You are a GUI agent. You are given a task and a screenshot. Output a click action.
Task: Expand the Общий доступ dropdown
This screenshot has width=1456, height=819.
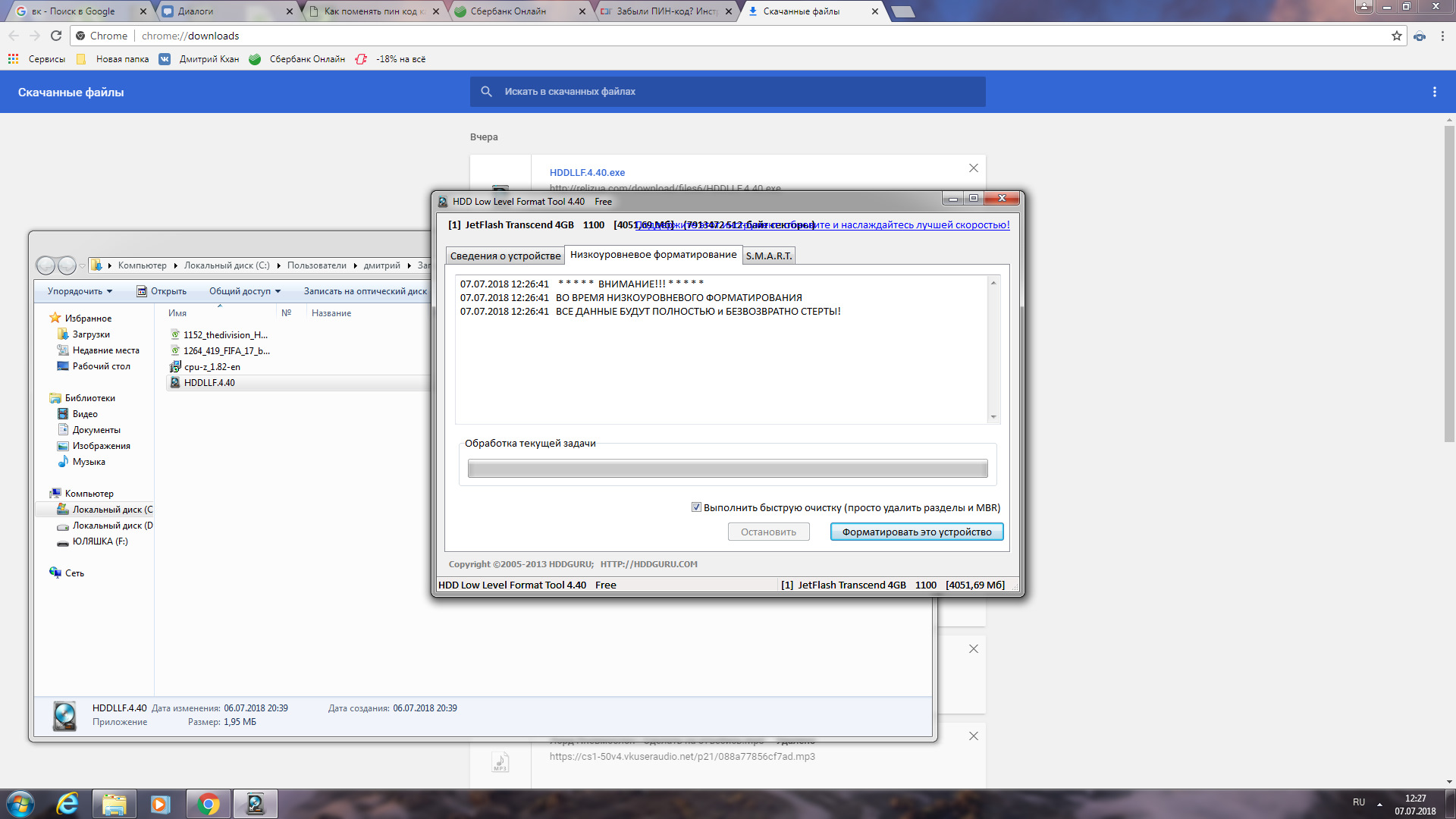[x=244, y=291]
